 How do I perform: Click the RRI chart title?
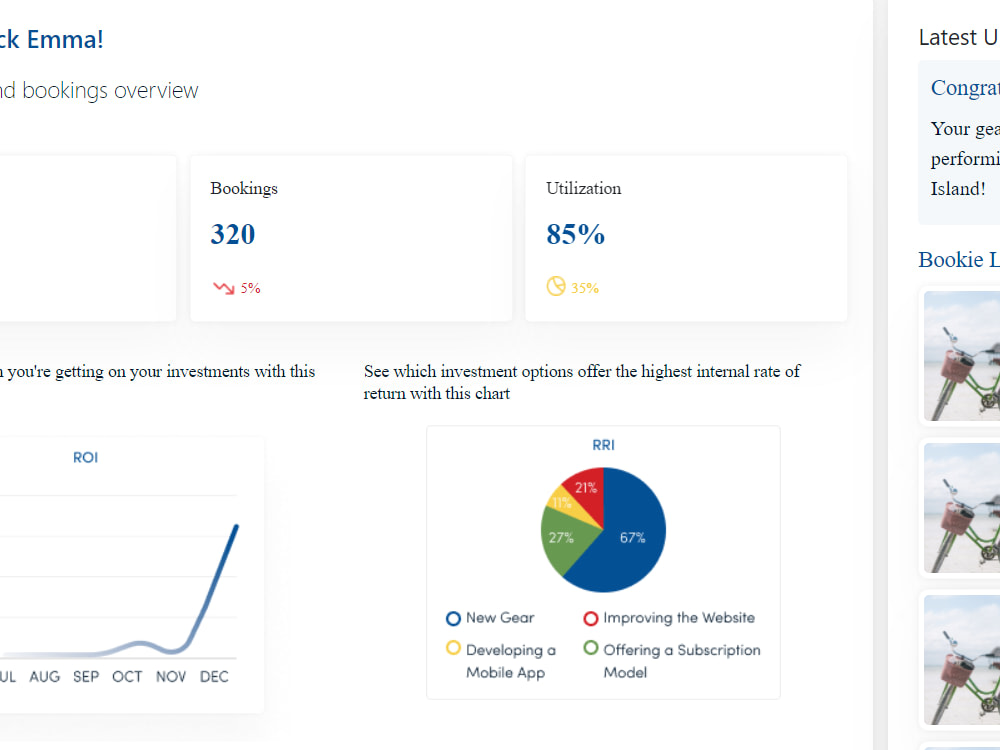[x=603, y=445]
